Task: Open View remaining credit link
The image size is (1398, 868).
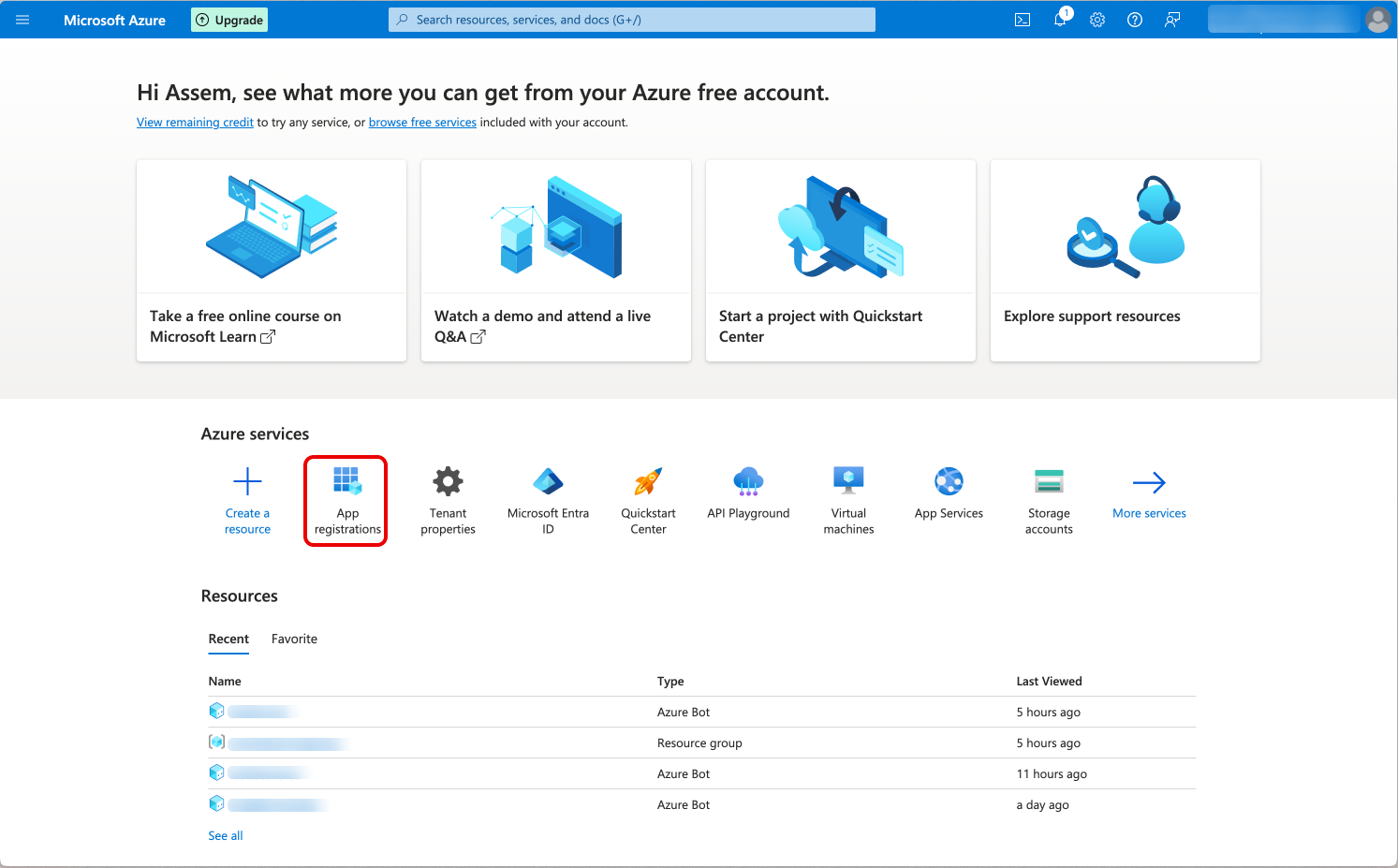Action: click(x=195, y=123)
